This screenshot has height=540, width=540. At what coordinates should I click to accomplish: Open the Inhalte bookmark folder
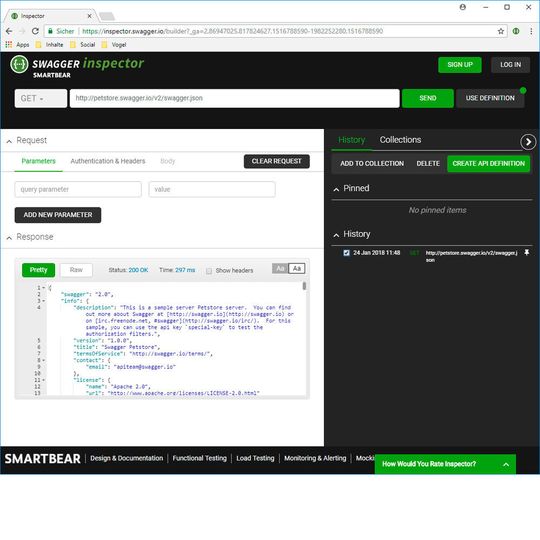[x=50, y=45]
